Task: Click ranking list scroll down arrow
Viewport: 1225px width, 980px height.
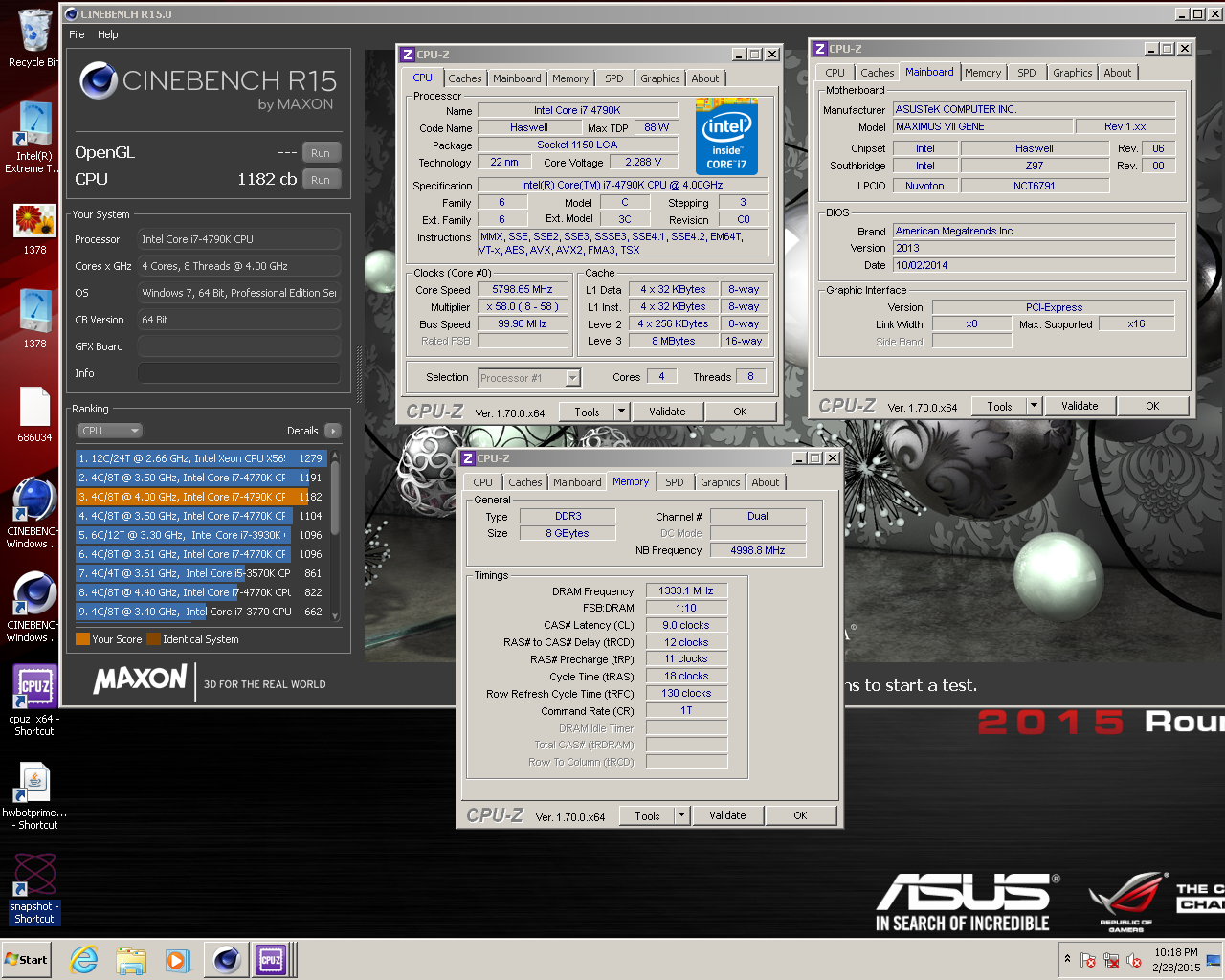Action: [x=335, y=615]
